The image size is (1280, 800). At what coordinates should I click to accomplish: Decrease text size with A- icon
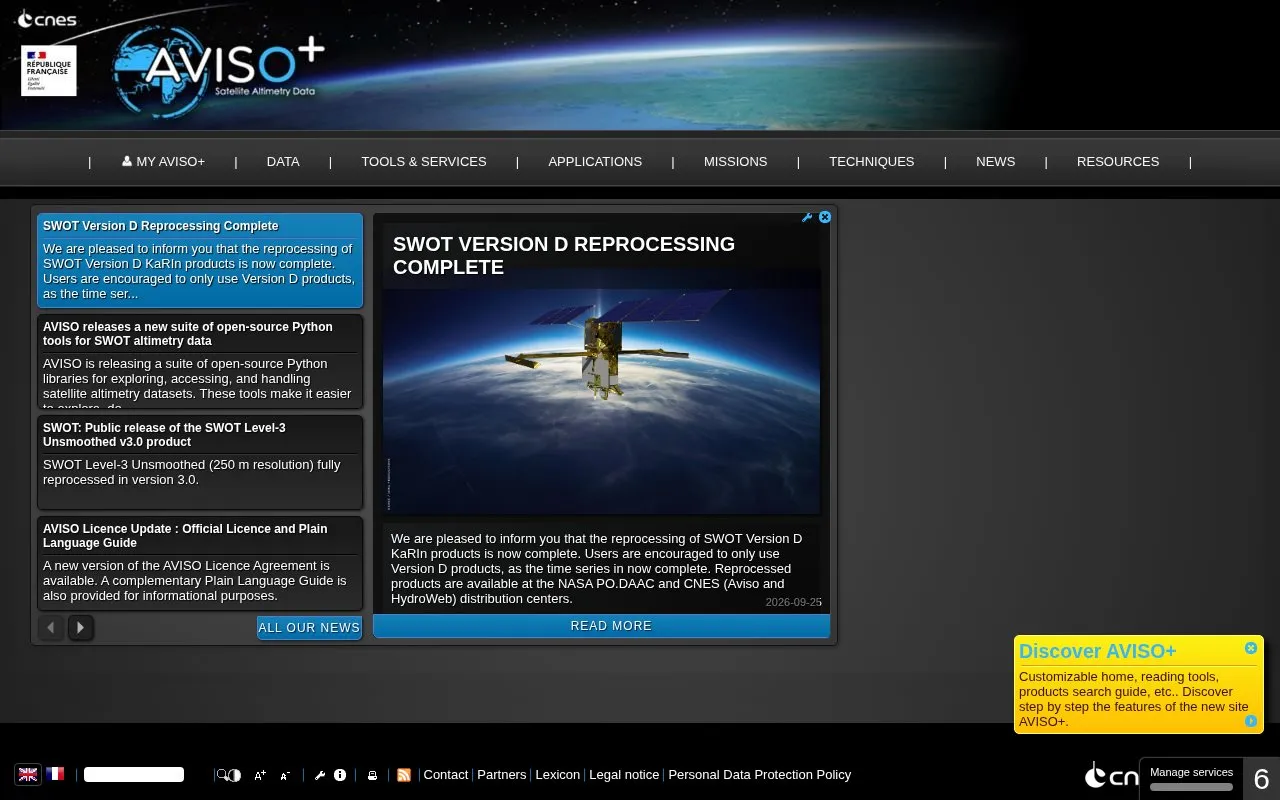[285, 775]
